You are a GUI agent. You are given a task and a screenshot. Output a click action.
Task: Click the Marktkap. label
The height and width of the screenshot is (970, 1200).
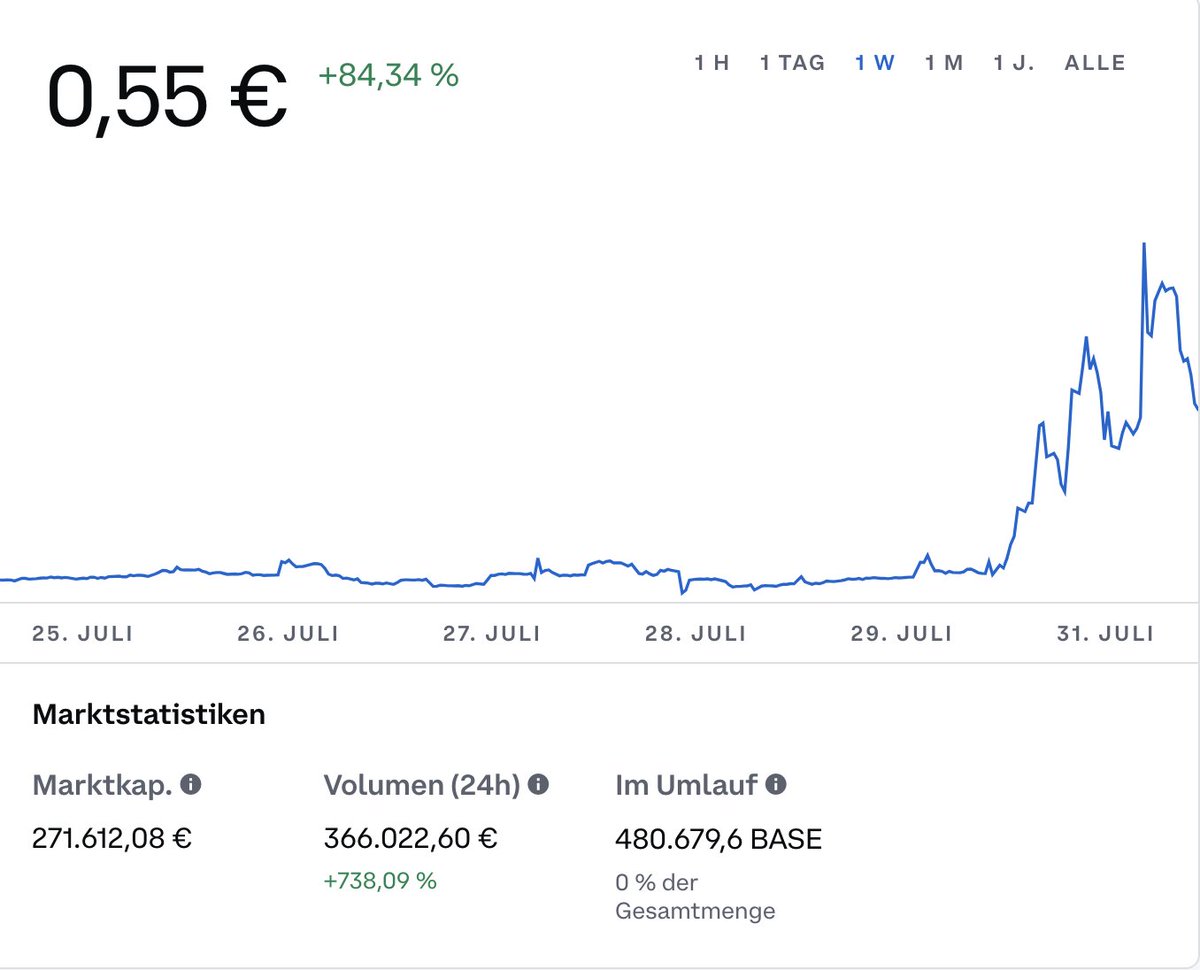102,785
